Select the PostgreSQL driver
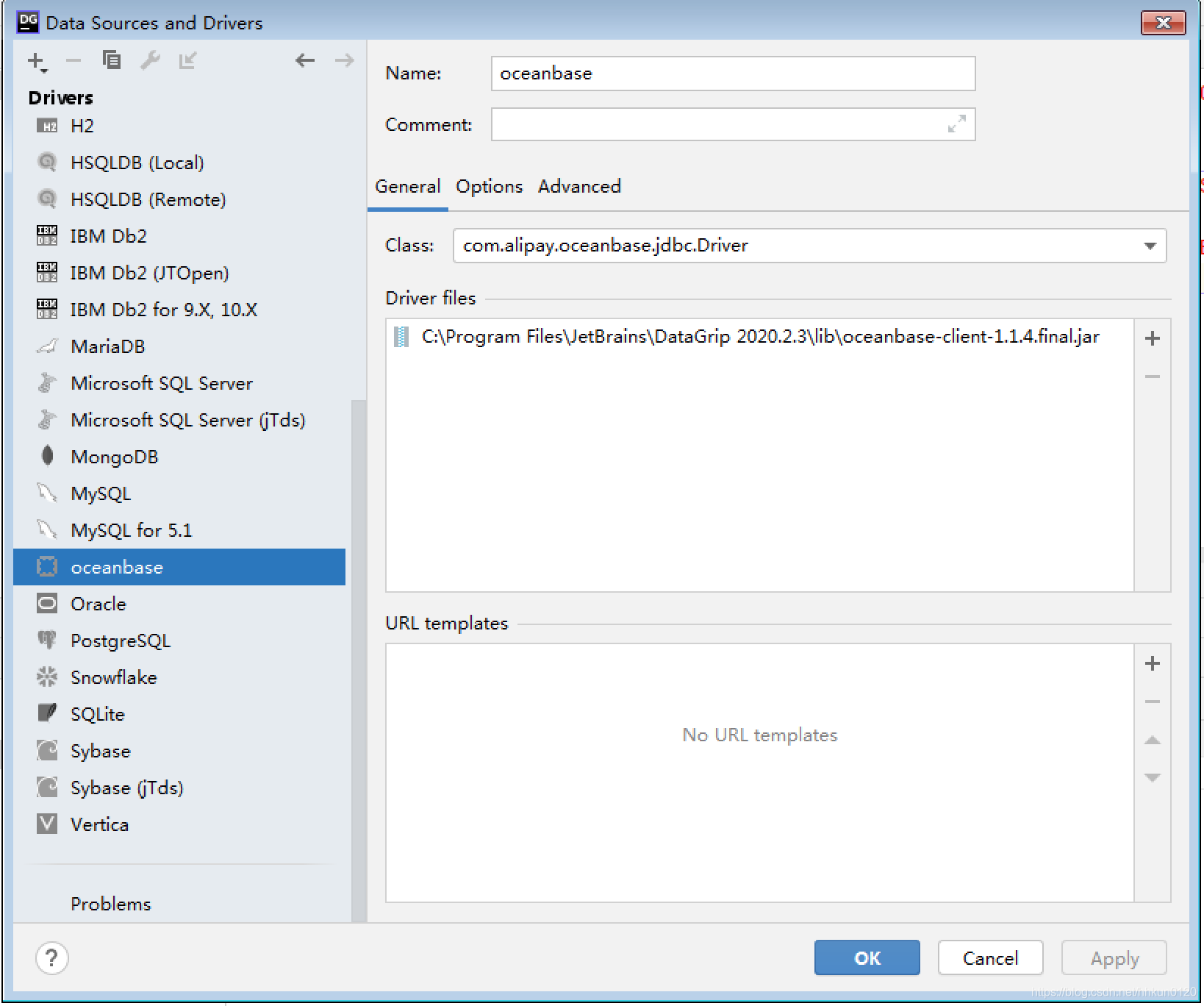The image size is (1204, 1006). [179, 641]
